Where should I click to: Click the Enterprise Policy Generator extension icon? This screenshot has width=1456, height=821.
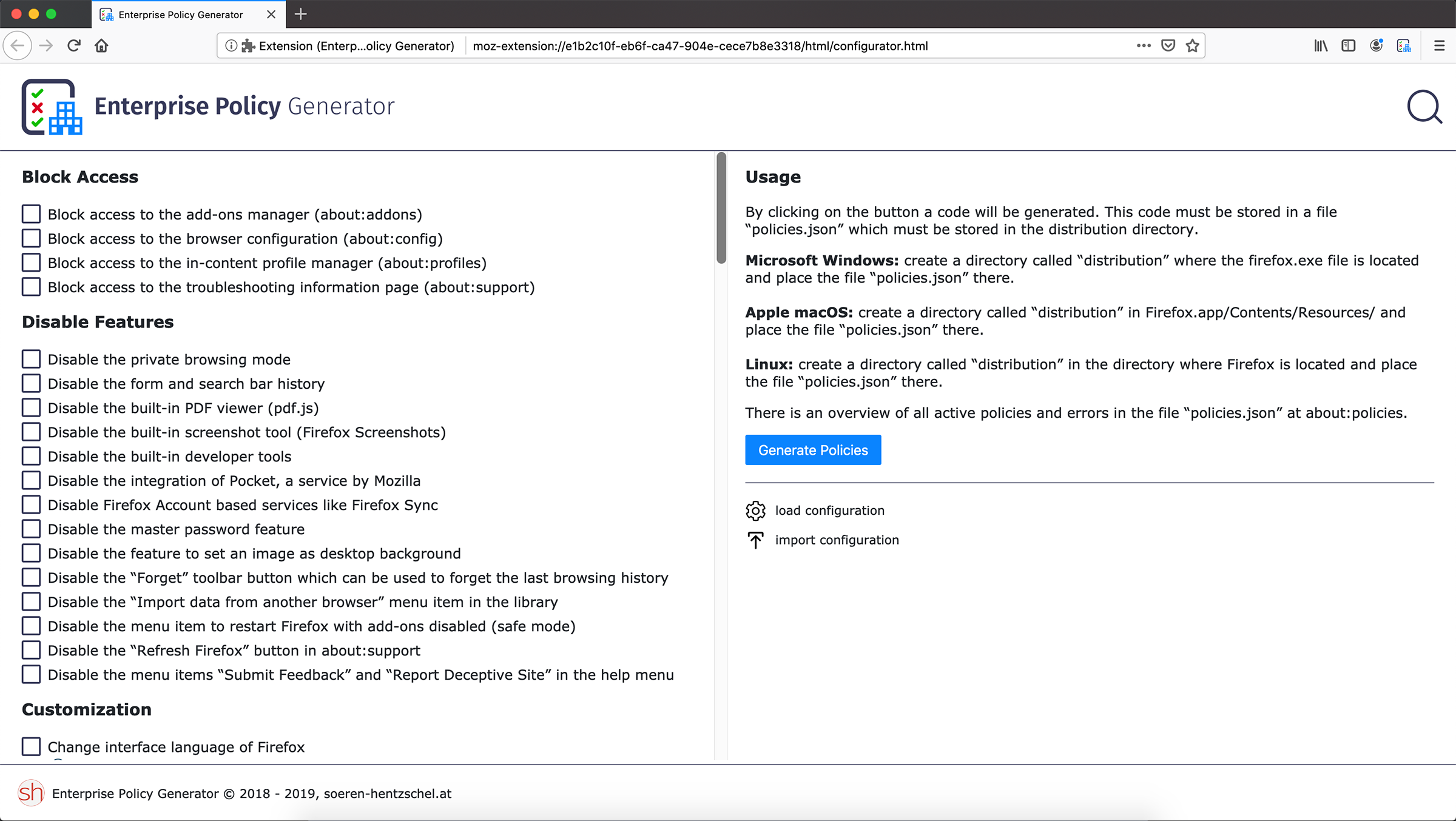click(1403, 45)
